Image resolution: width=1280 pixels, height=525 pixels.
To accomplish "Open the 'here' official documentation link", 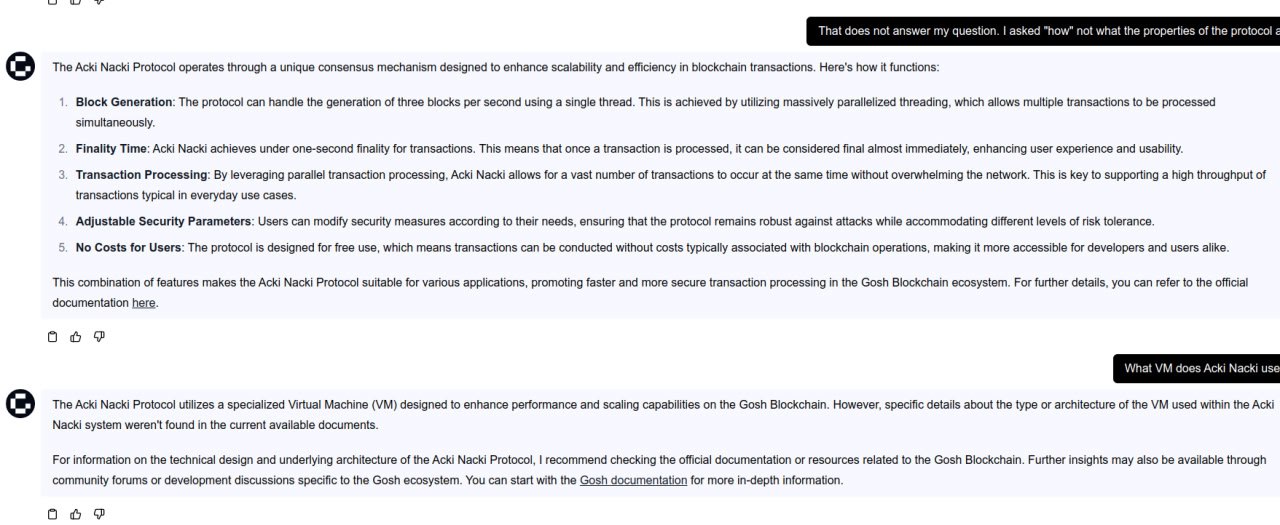I will click(144, 302).
